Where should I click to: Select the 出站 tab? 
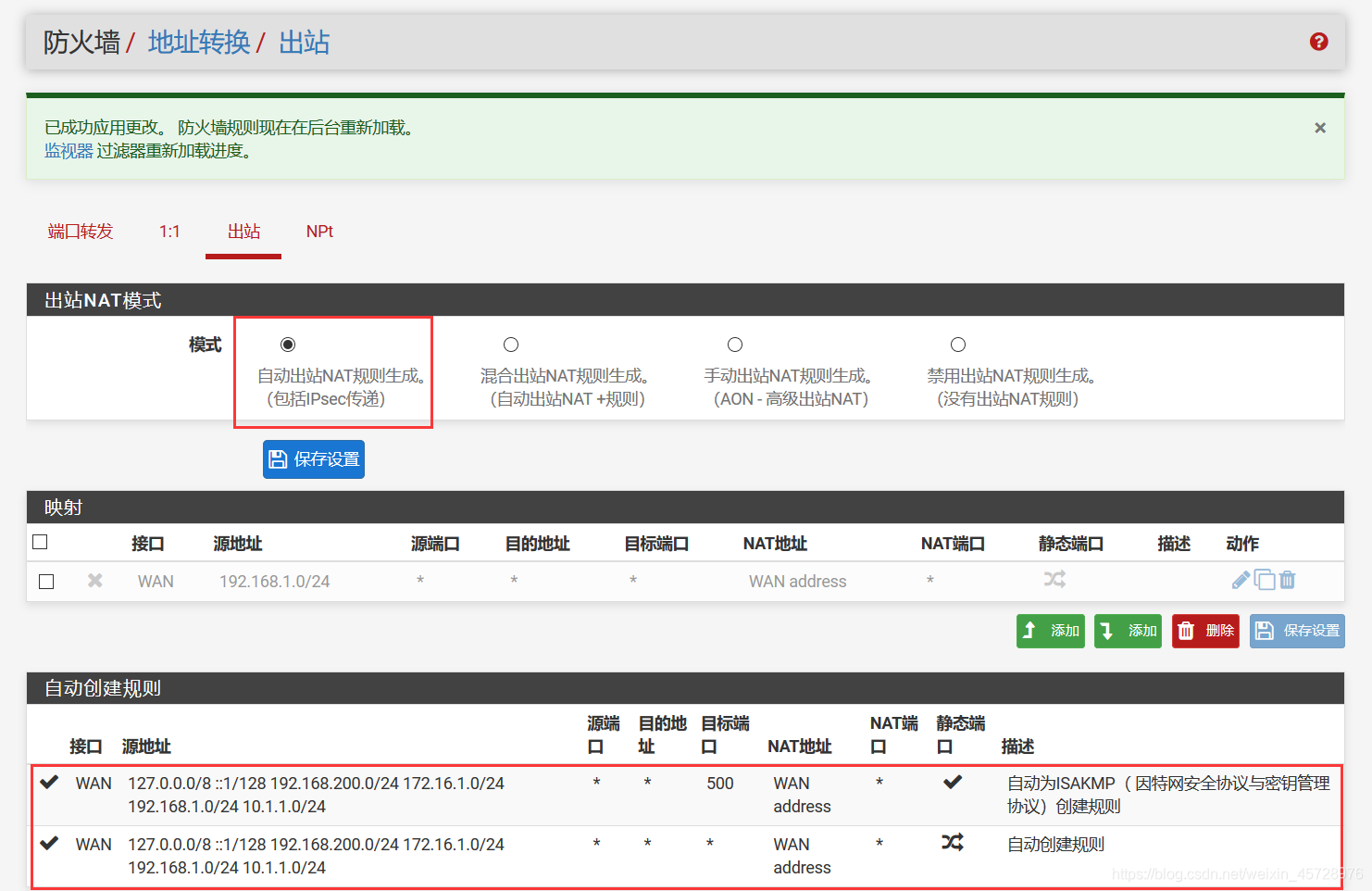pos(243,232)
